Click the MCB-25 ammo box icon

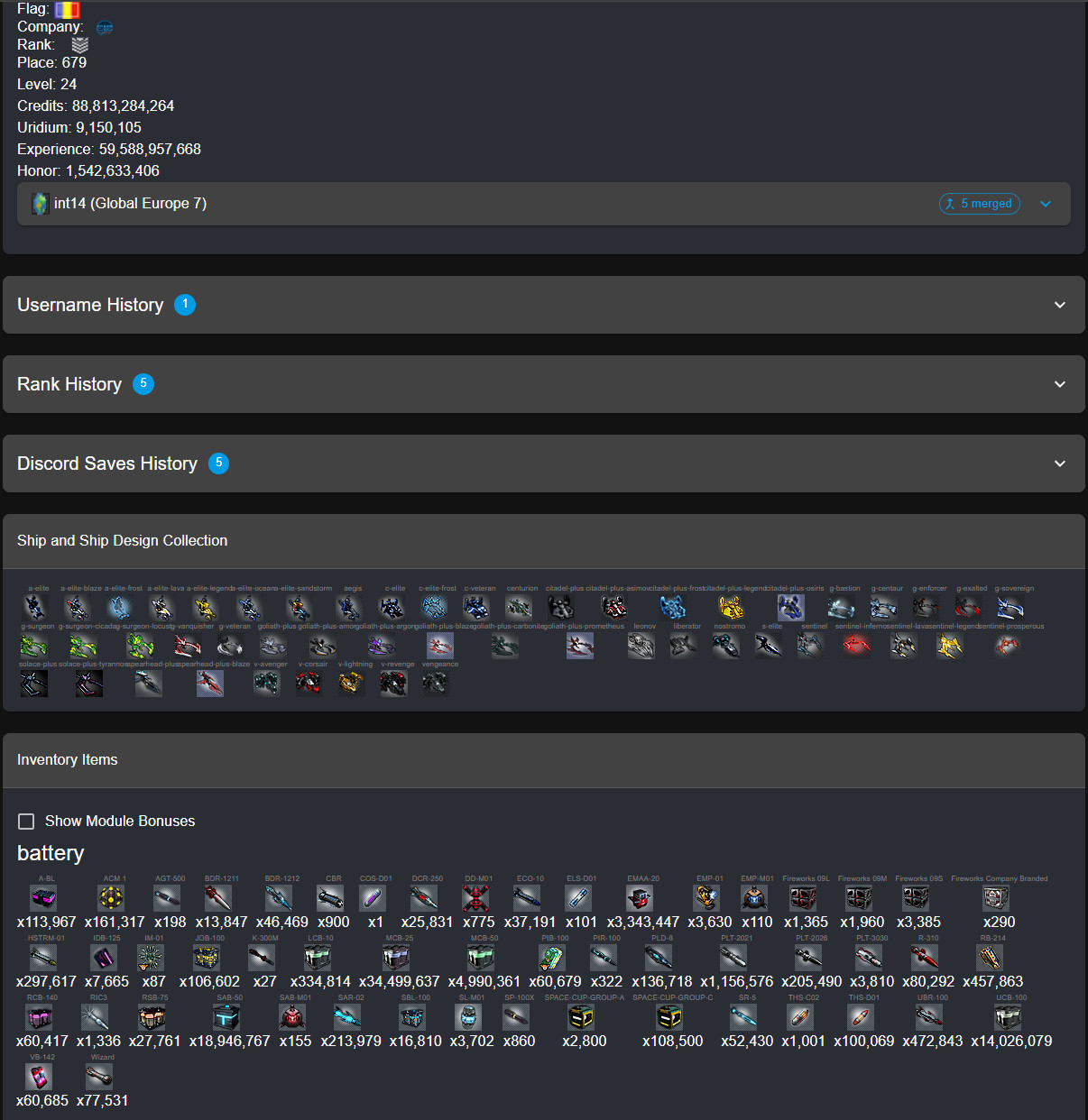click(396, 958)
